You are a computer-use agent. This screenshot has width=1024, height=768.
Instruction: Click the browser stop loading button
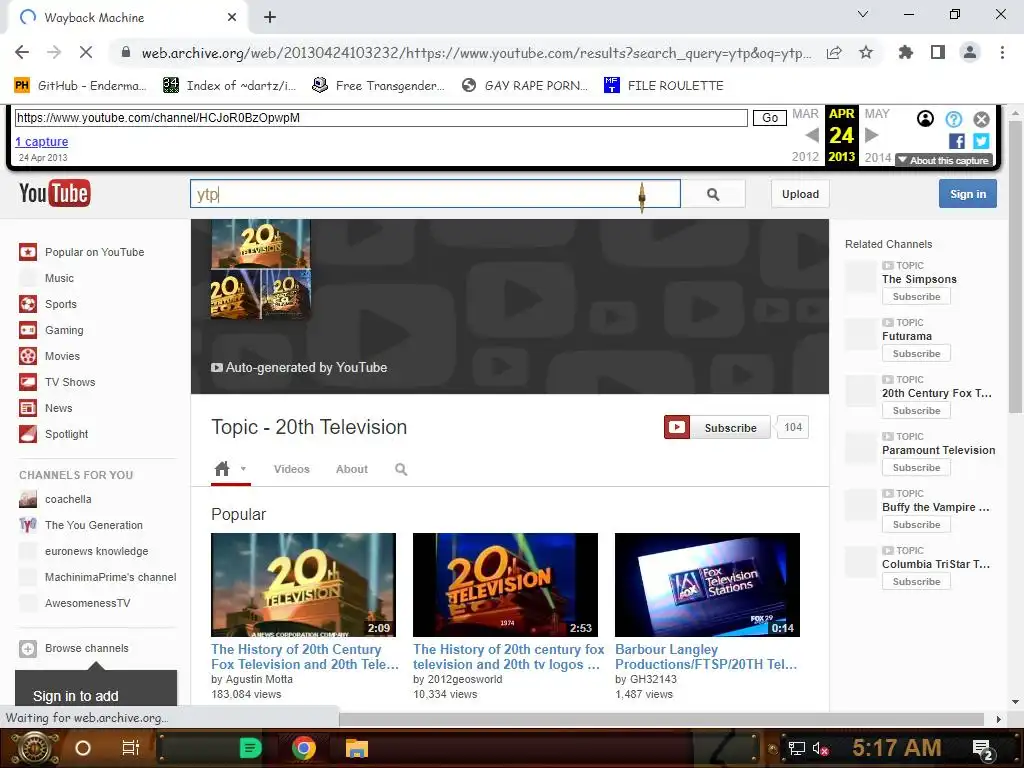(86, 52)
